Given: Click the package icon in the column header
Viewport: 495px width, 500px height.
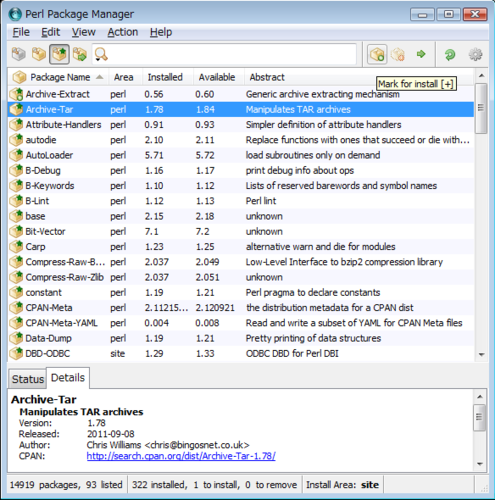Looking at the screenshot, I should [x=19, y=77].
